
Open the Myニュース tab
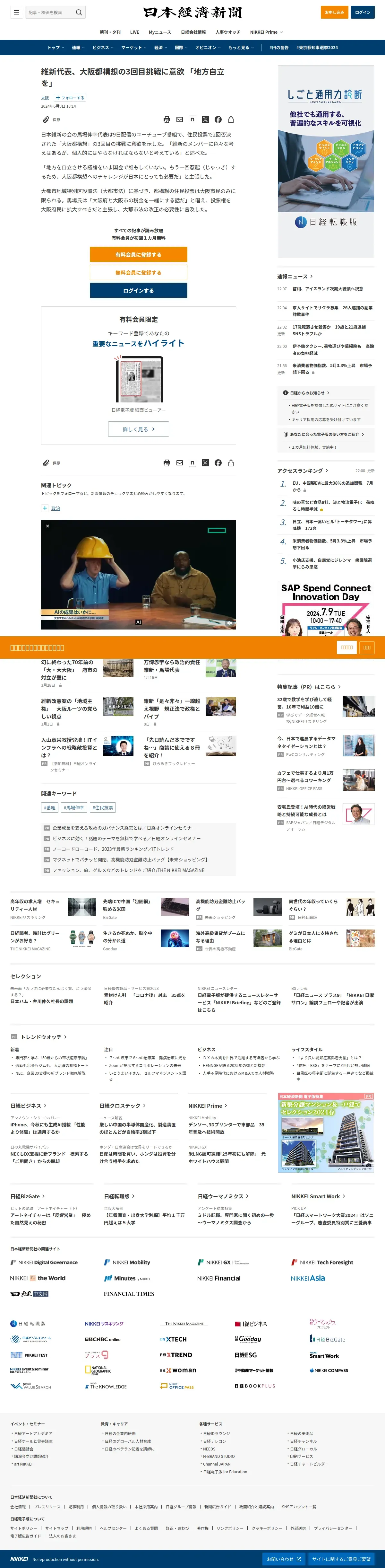tap(160, 32)
